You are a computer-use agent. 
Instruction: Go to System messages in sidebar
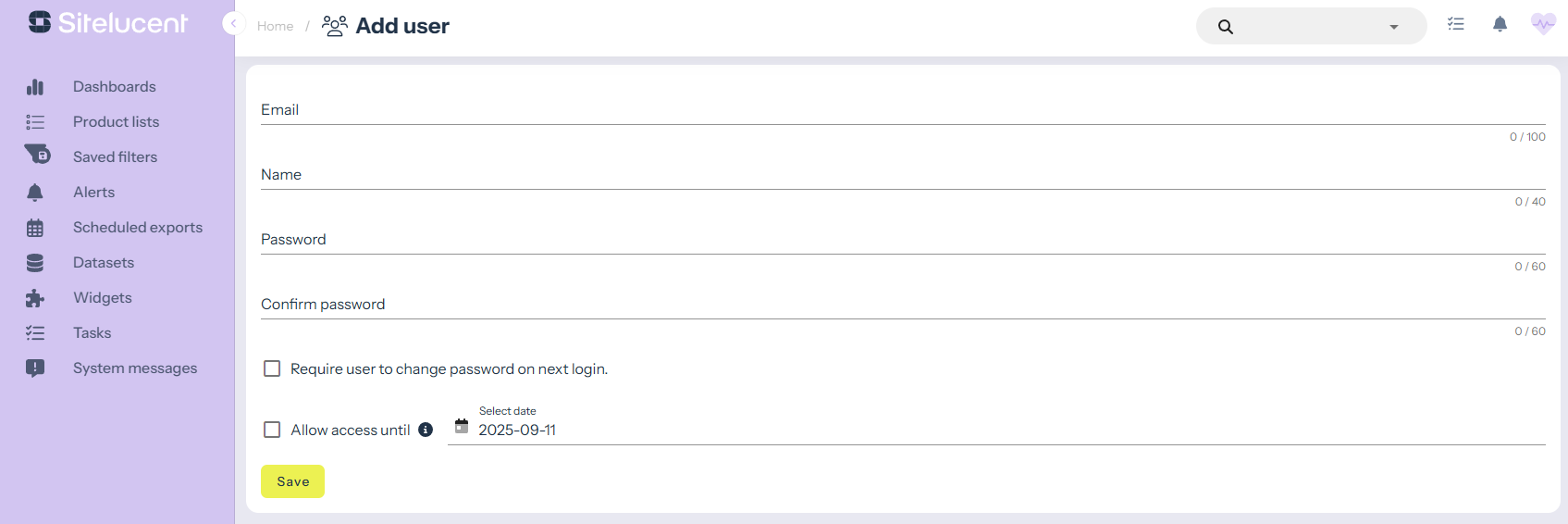(135, 368)
